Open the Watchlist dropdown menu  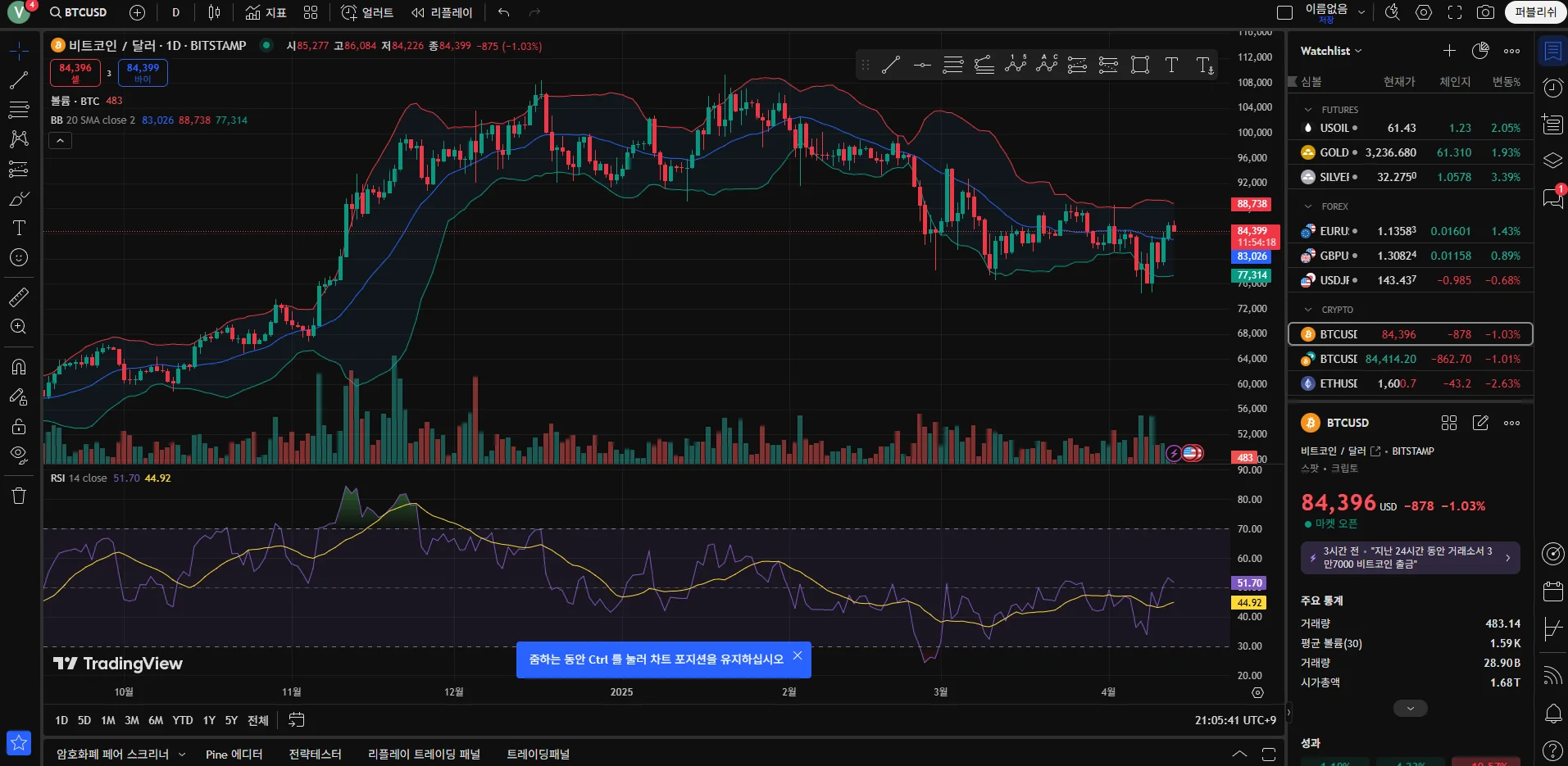coord(1331,51)
